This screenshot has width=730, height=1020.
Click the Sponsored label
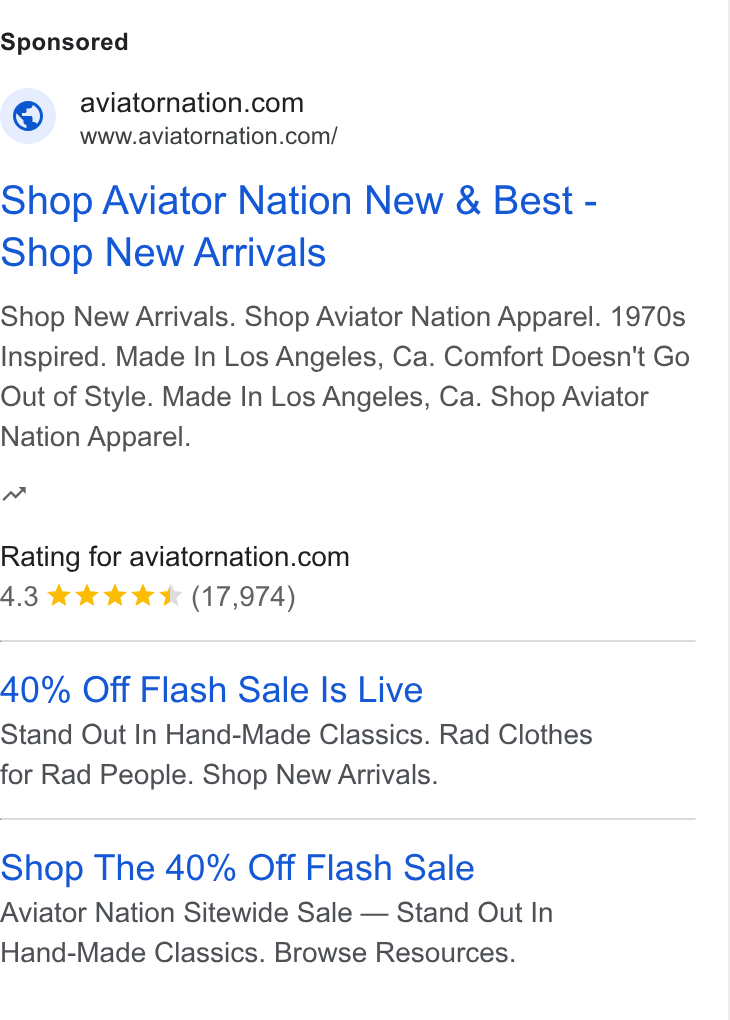[x=64, y=42]
